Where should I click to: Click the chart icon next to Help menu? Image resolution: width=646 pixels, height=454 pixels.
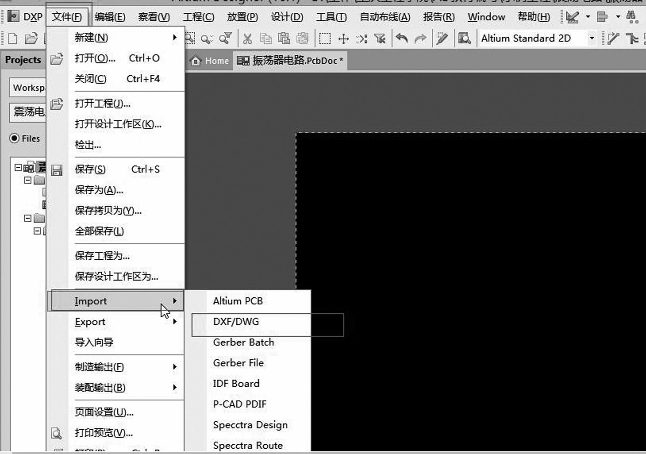tap(572, 17)
